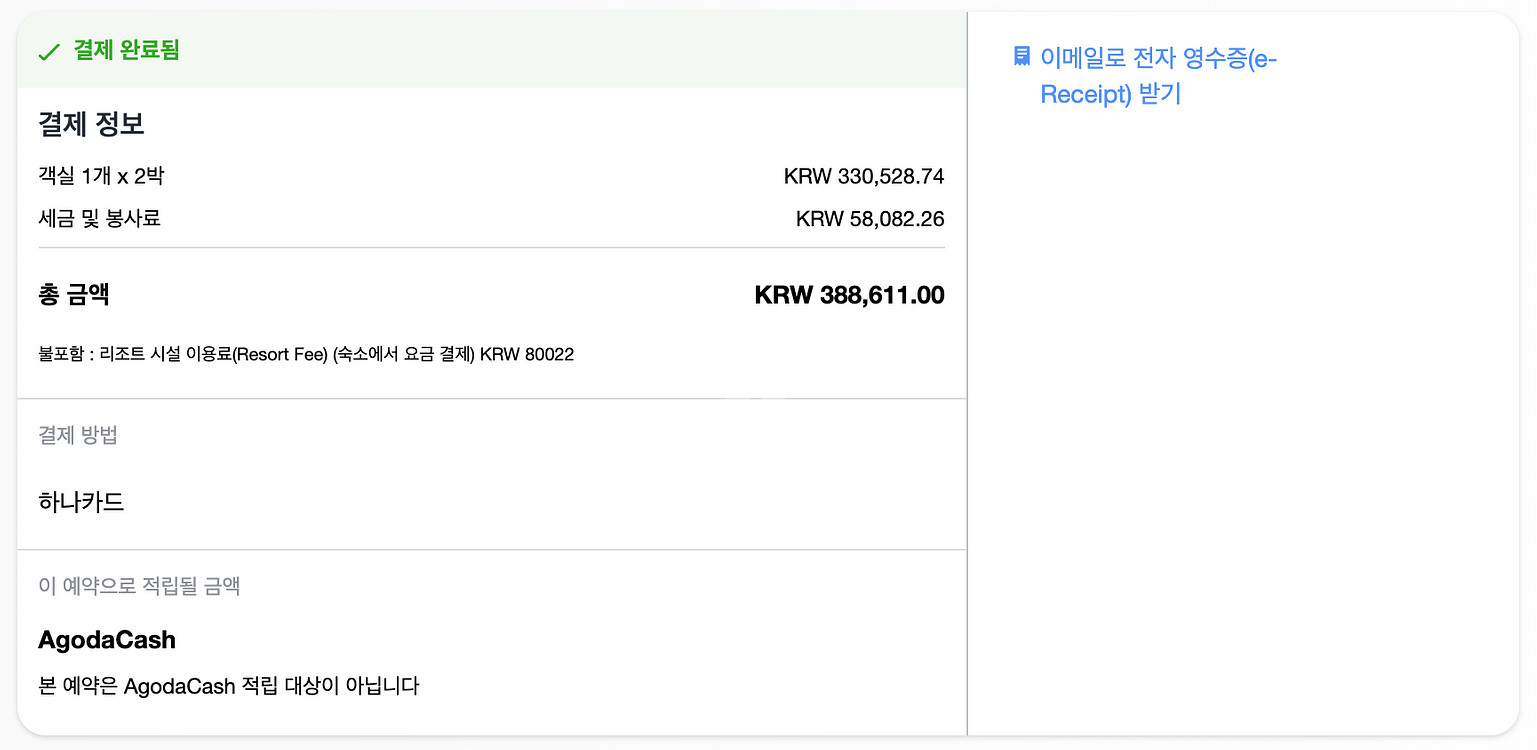Select the 이 예약으로 적립될 금액 label
This screenshot has height=750, width=1537.
(139, 586)
